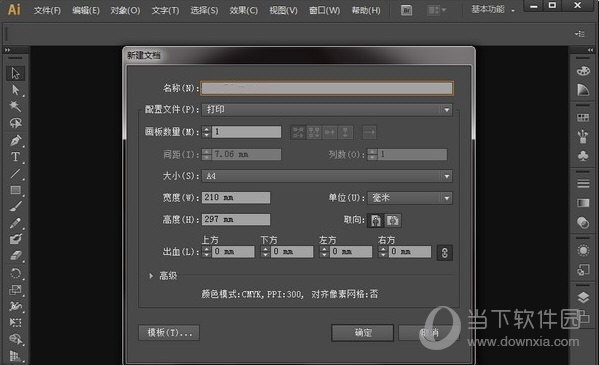Adjust the 画板数量 stepper arrows
Viewport: 599px width, 365px height.
pyautogui.click(x=206, y=132)
